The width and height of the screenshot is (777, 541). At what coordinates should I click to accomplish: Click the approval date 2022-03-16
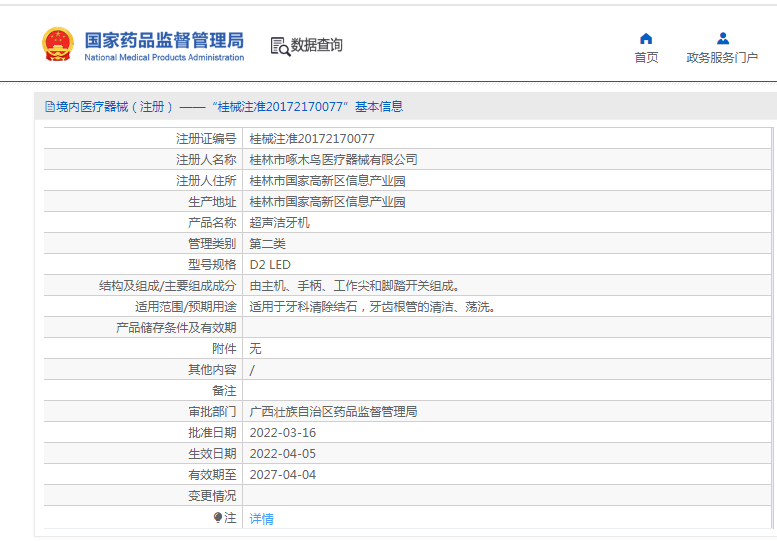tap(282, 433)
